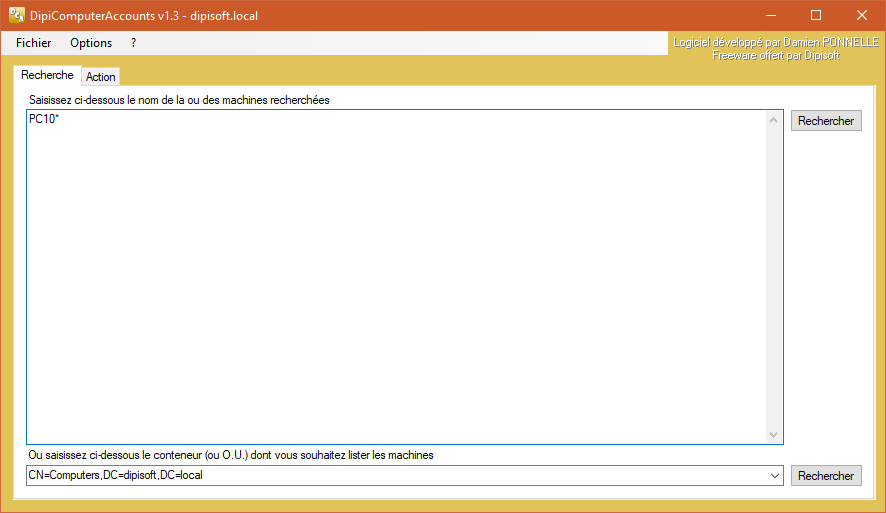The width and height of the screenshot is (886, 513).
Task: Maximize the DipiComputerAccounts window
Action: (816, 15)
